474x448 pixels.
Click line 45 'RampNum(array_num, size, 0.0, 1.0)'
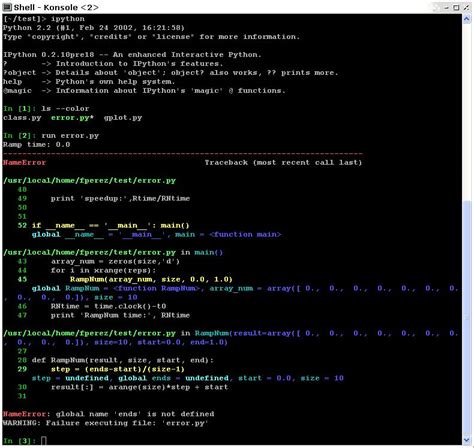(x=151, y=280)
